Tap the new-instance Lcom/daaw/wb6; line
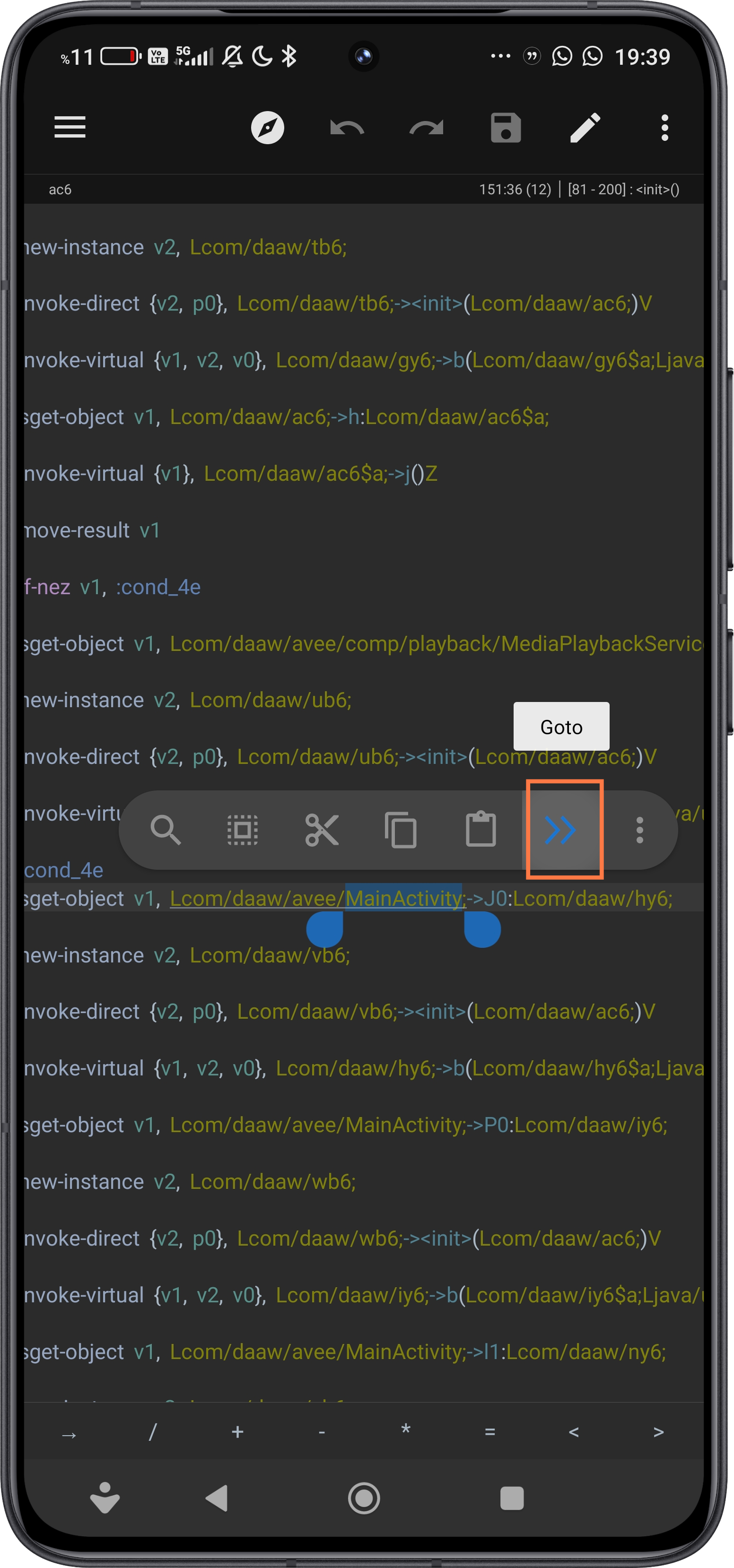This screenshot has height=1568, width=734. (x=190, y=1181)
